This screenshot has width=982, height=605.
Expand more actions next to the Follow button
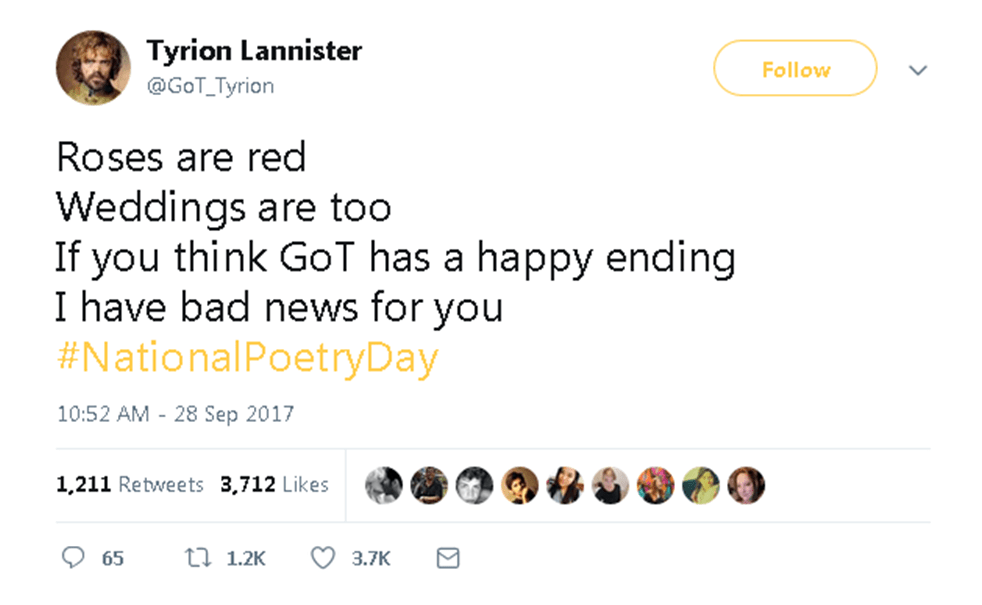click(918, 69)
